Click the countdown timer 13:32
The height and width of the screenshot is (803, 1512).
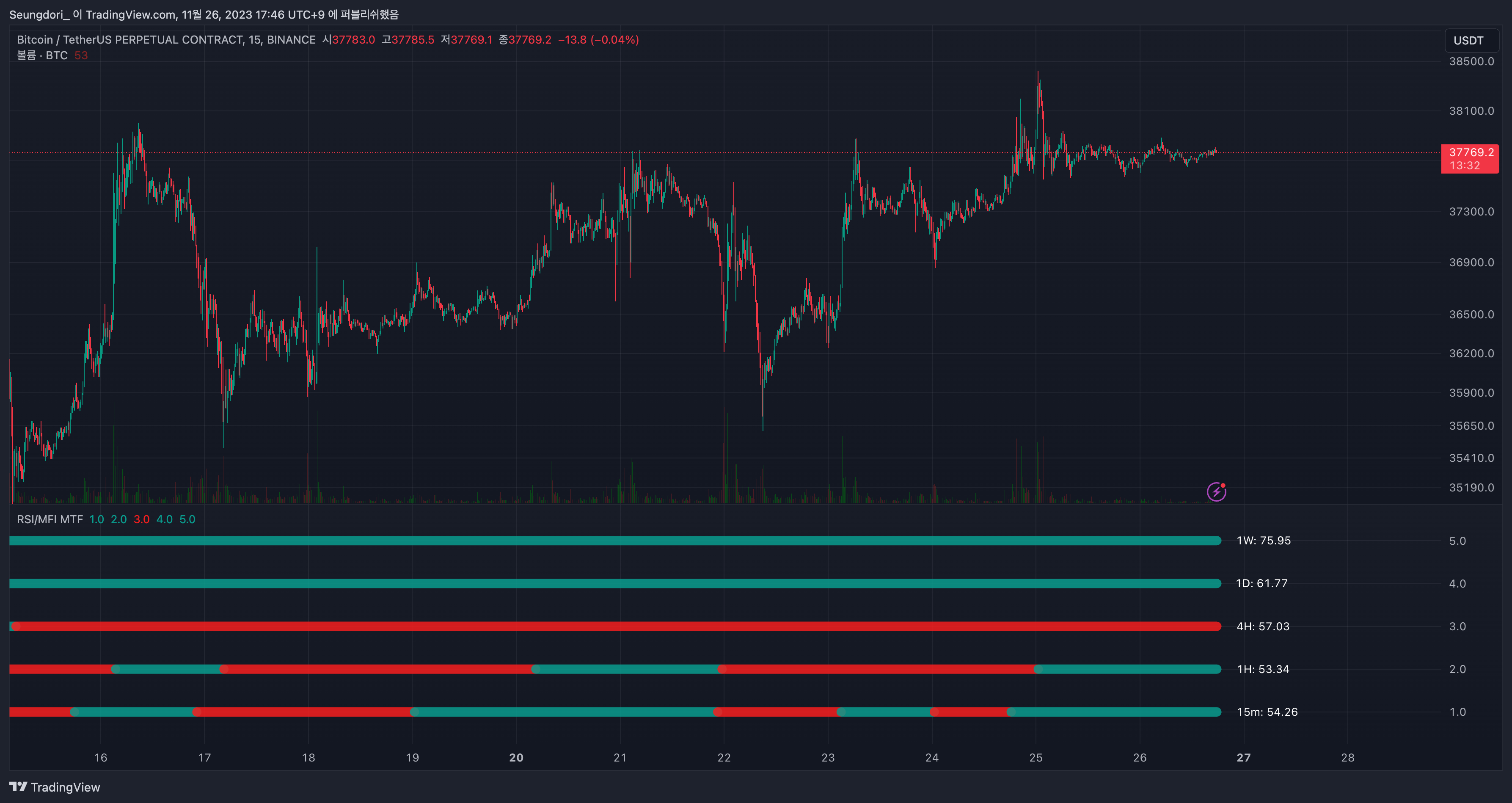(x=1465, y=166)
